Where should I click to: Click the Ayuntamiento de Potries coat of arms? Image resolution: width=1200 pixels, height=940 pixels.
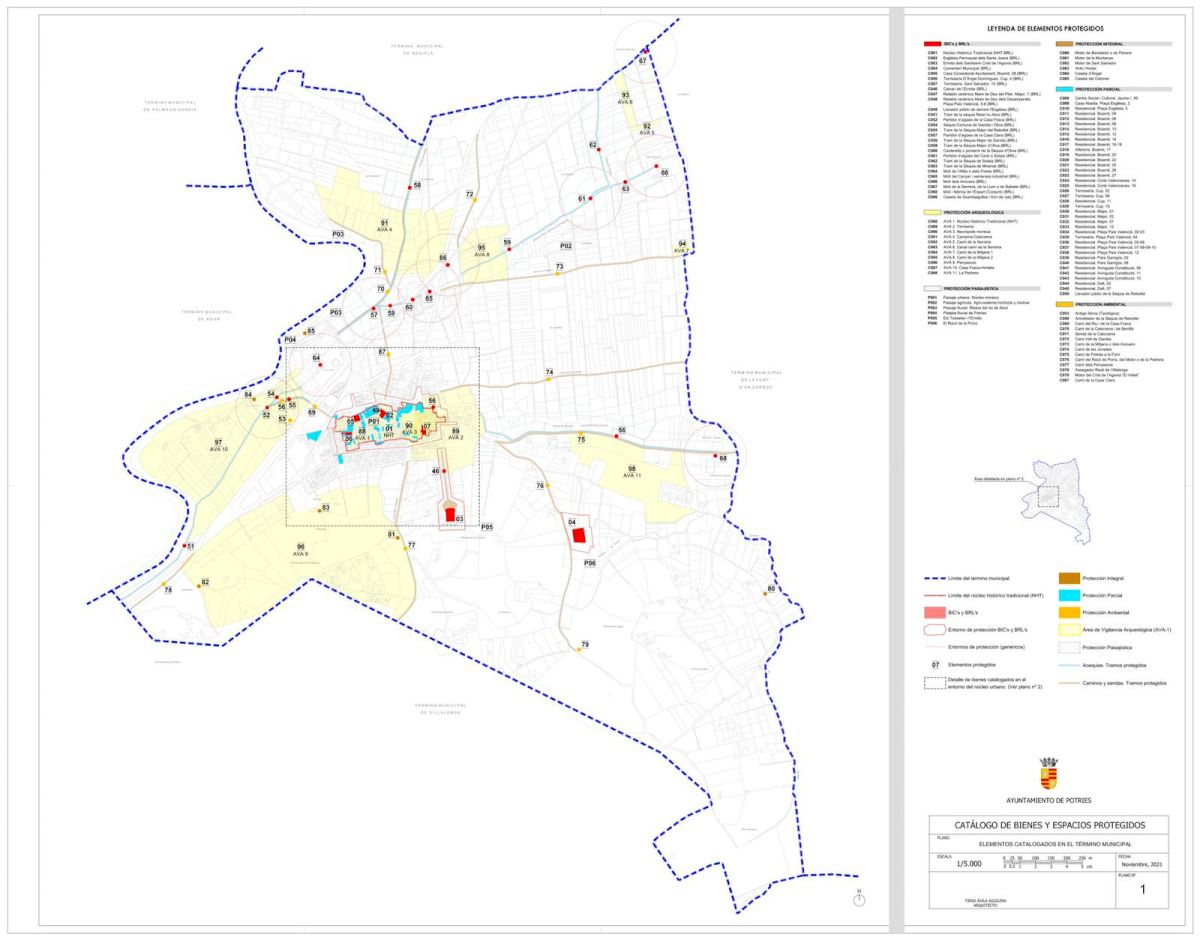(x=1048, y=775)
